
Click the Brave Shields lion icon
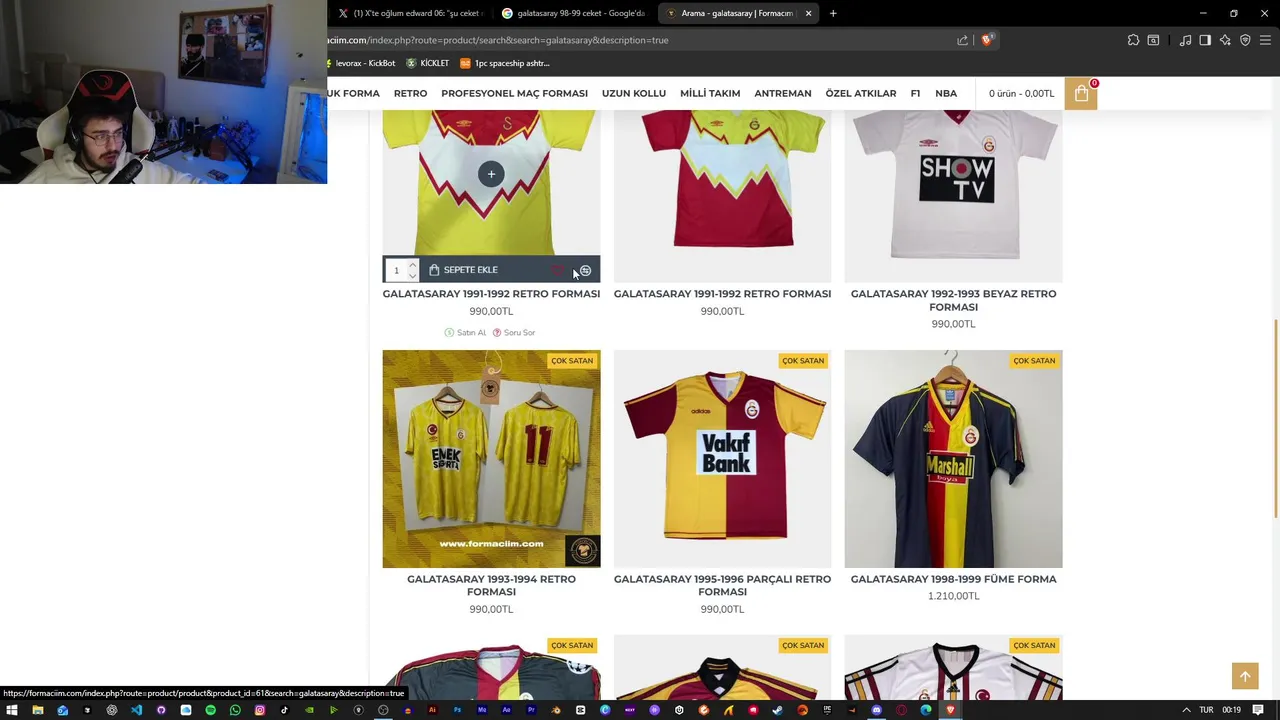tap(987, 40)
